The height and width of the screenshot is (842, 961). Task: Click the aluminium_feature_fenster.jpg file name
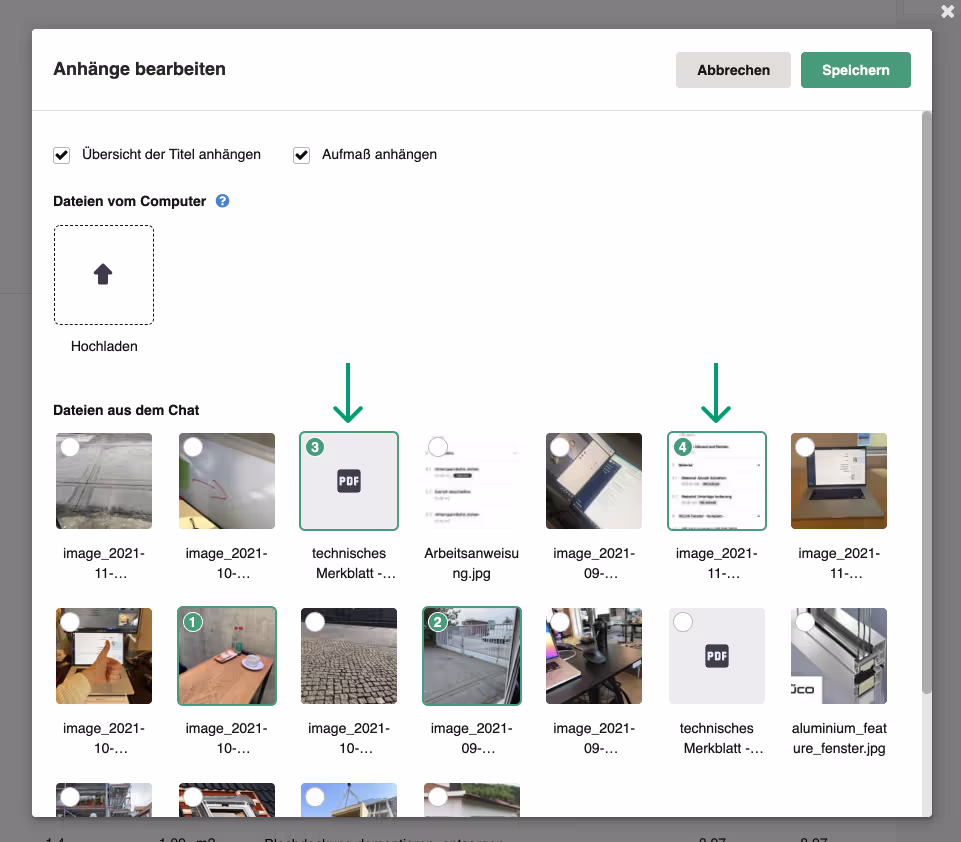coord(839,738)
